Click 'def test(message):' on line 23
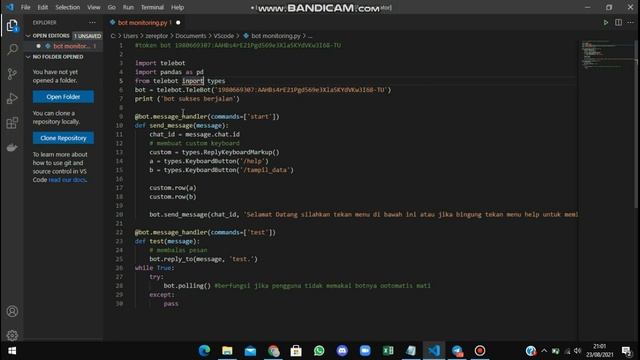Image resolution: width=640 pixels, height=360 pixels. click(167, 241)
